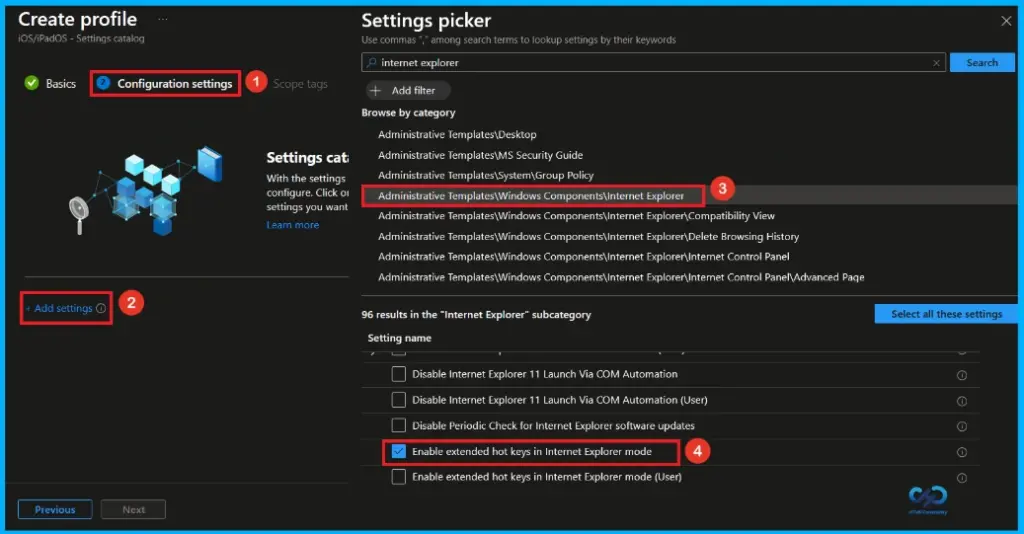This screenshot has width=1024, height=534.
Task: Click the green Basics completed checkmark icon
Action: tap(31, 83)
